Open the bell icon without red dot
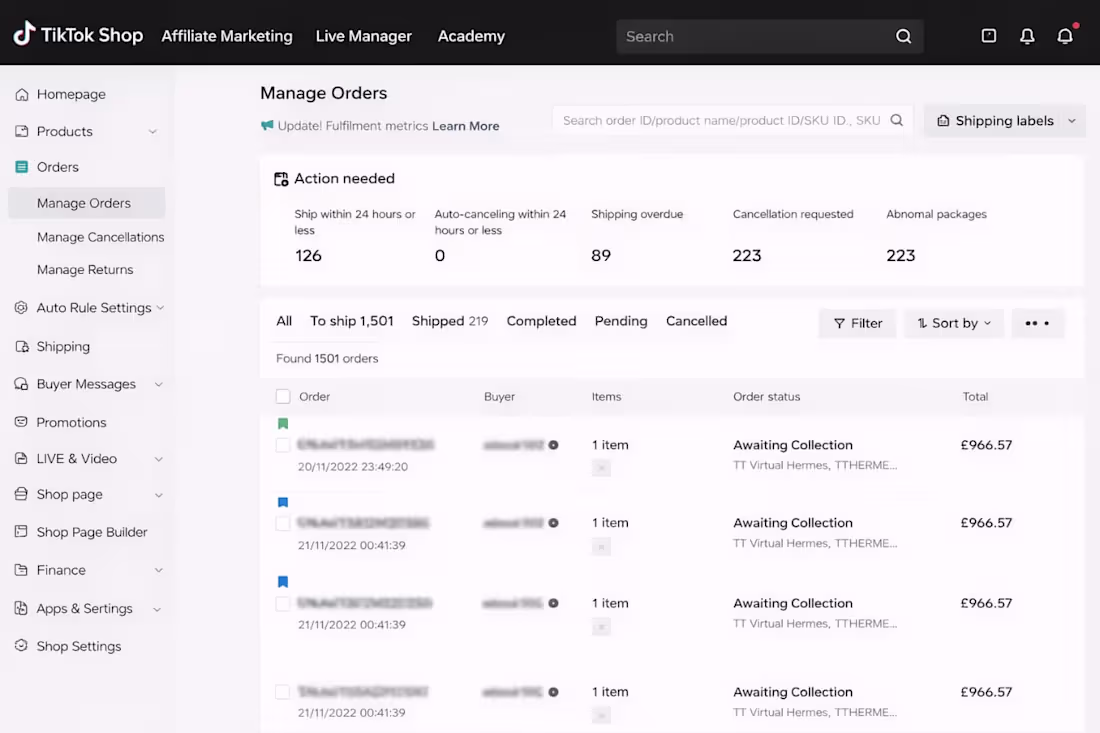Viewport: 1100px width, 733px height. (1027, 36)
